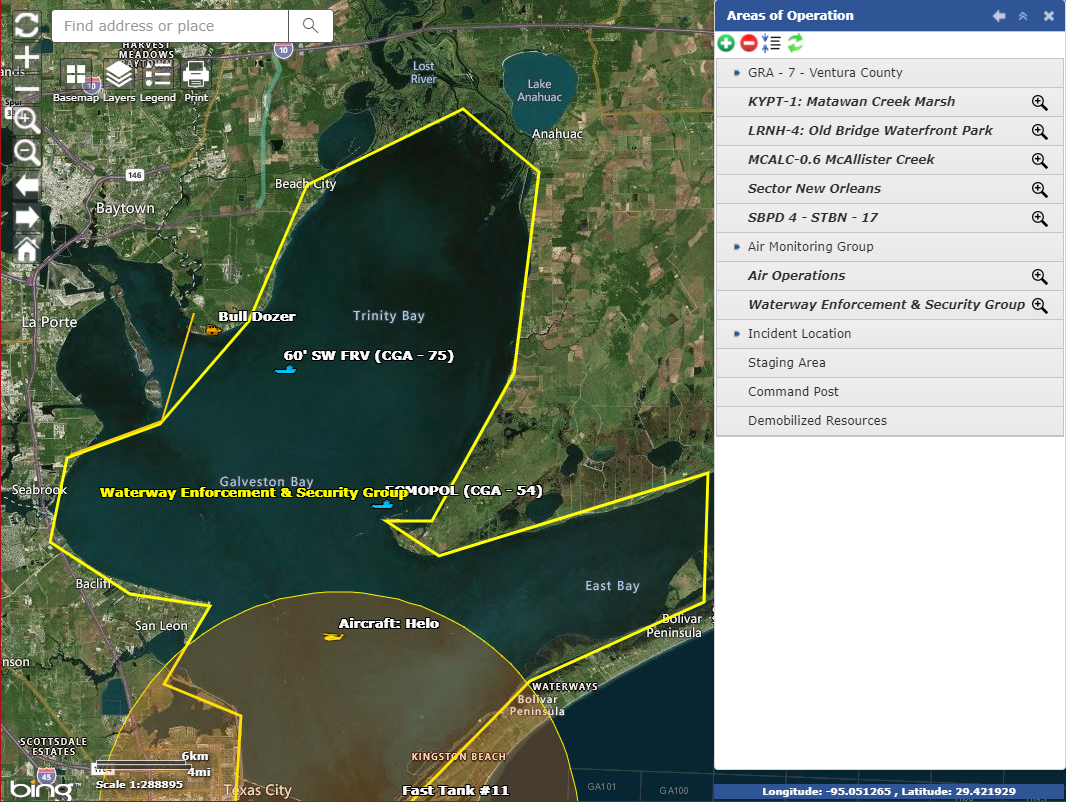Image resolution: width=1066 pixels, height=802 pixels.
Task: Refresh the map with circular arrows
Action: (27, 25)
